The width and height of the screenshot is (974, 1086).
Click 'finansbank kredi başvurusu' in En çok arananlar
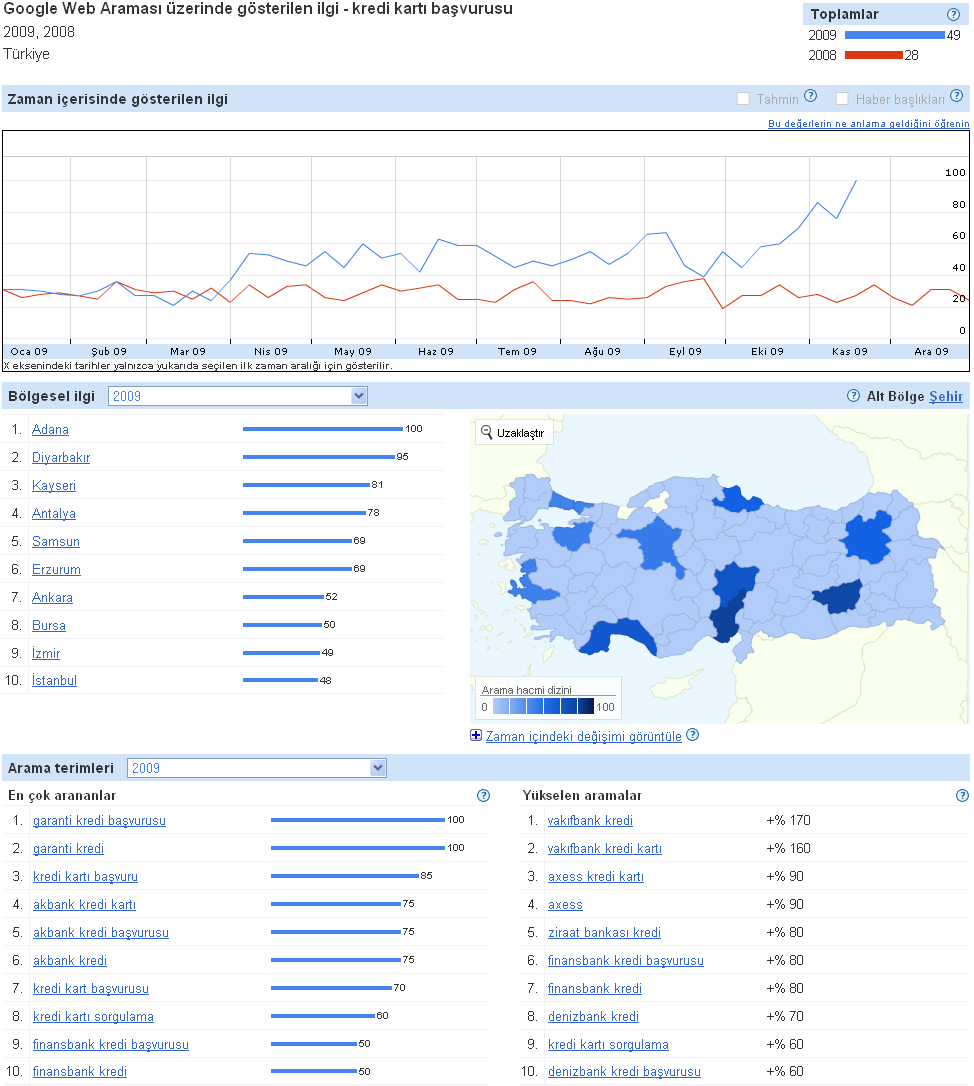(x=111, y=1044)
